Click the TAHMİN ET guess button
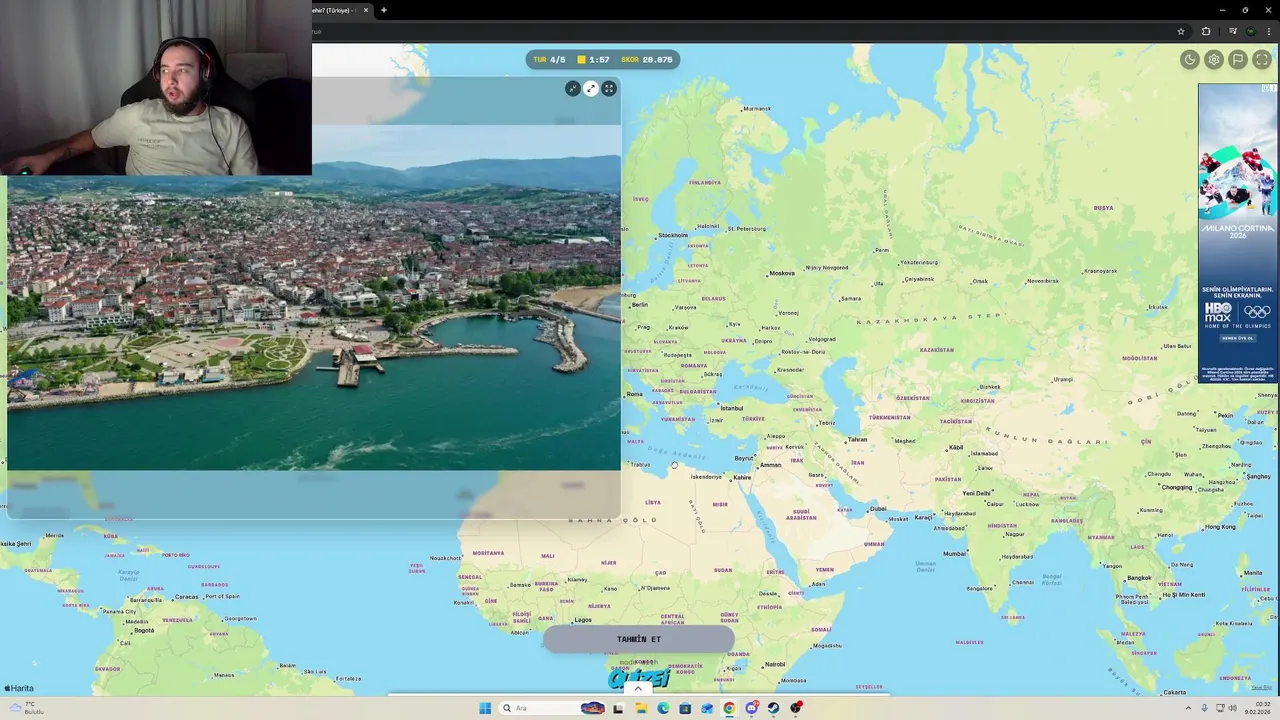This screenshot has height=720, width=1280. 639,639
